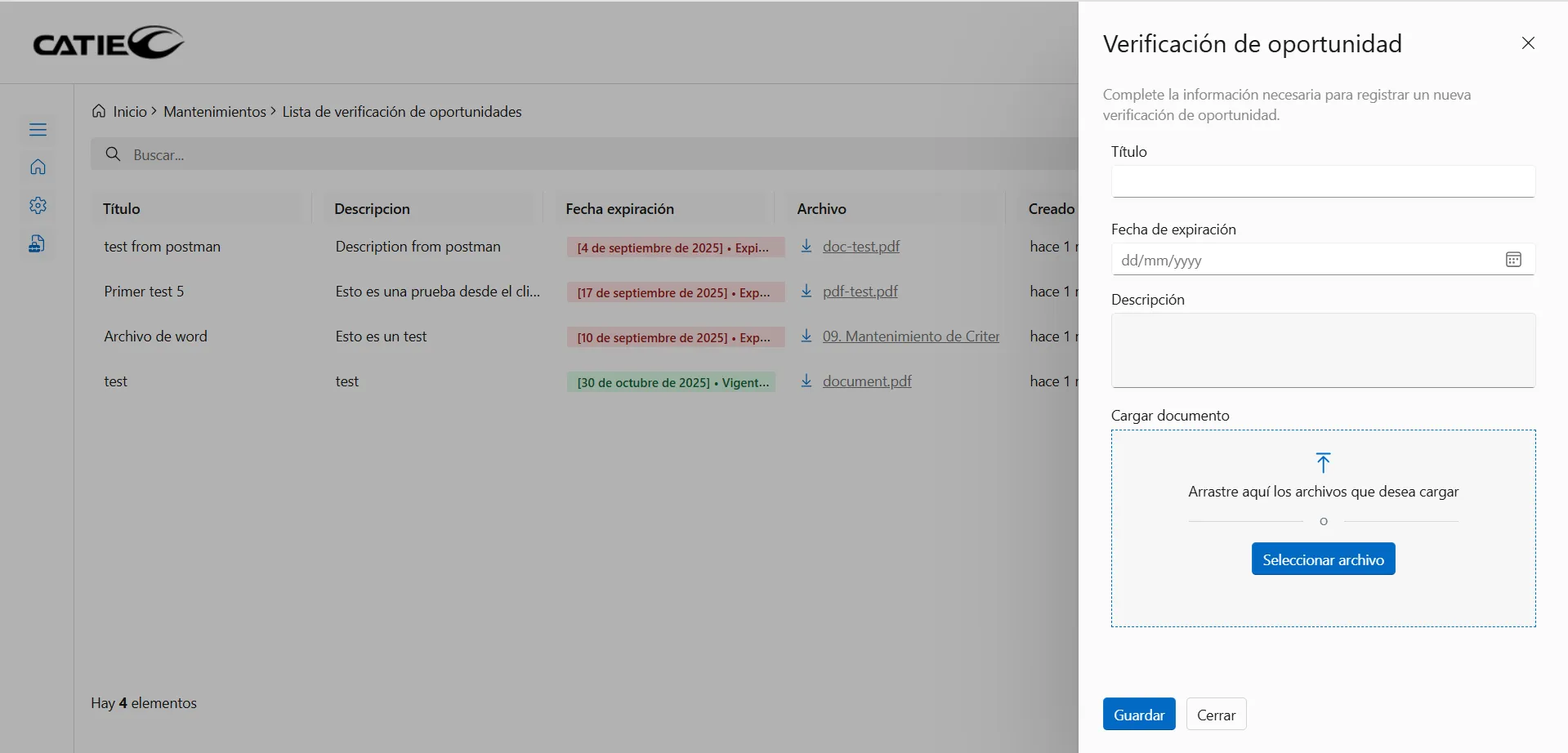The height and width of the screenshot is (753, 1568).
Task: Click the home icon in sidebar
Action: 38,167
